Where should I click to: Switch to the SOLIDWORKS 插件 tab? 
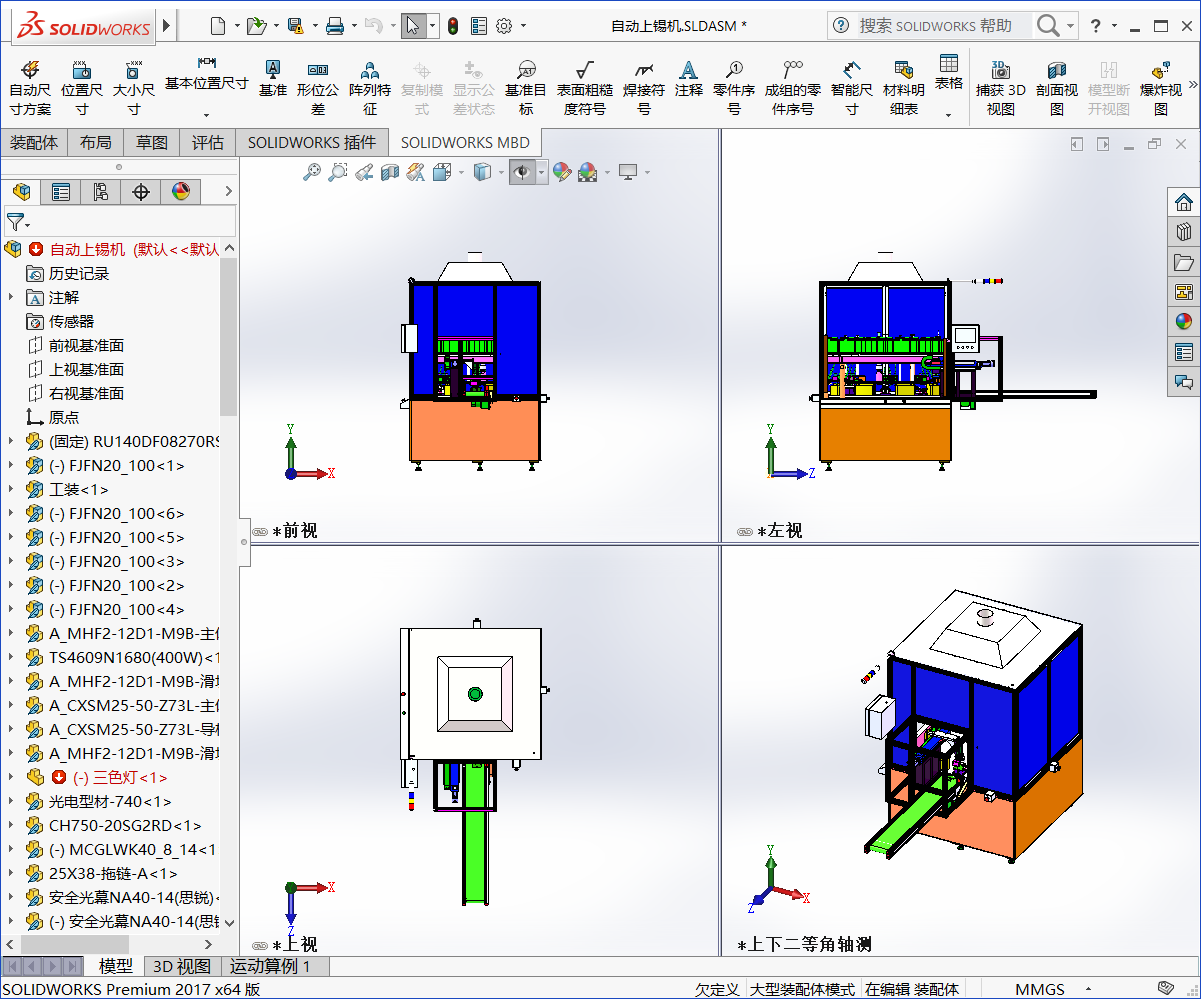pos(312,142)
